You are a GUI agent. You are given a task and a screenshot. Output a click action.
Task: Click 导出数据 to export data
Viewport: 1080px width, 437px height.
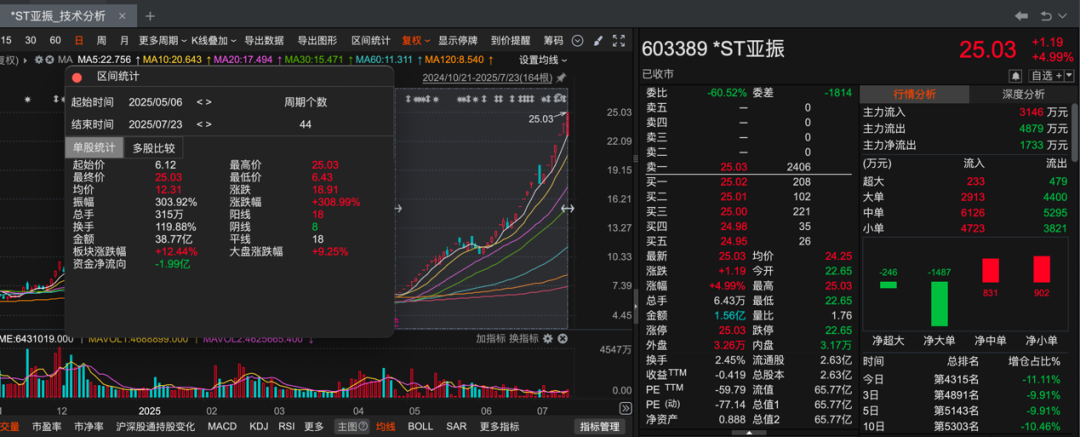click(x=264, y=41)
